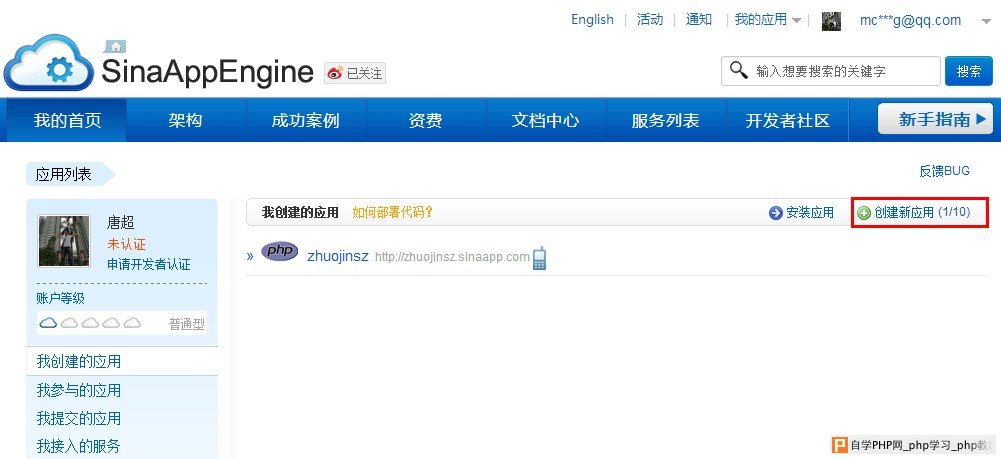Click 创建新应用 (1/10) link
Screen dimensions: 1001x459
[922, 213]
